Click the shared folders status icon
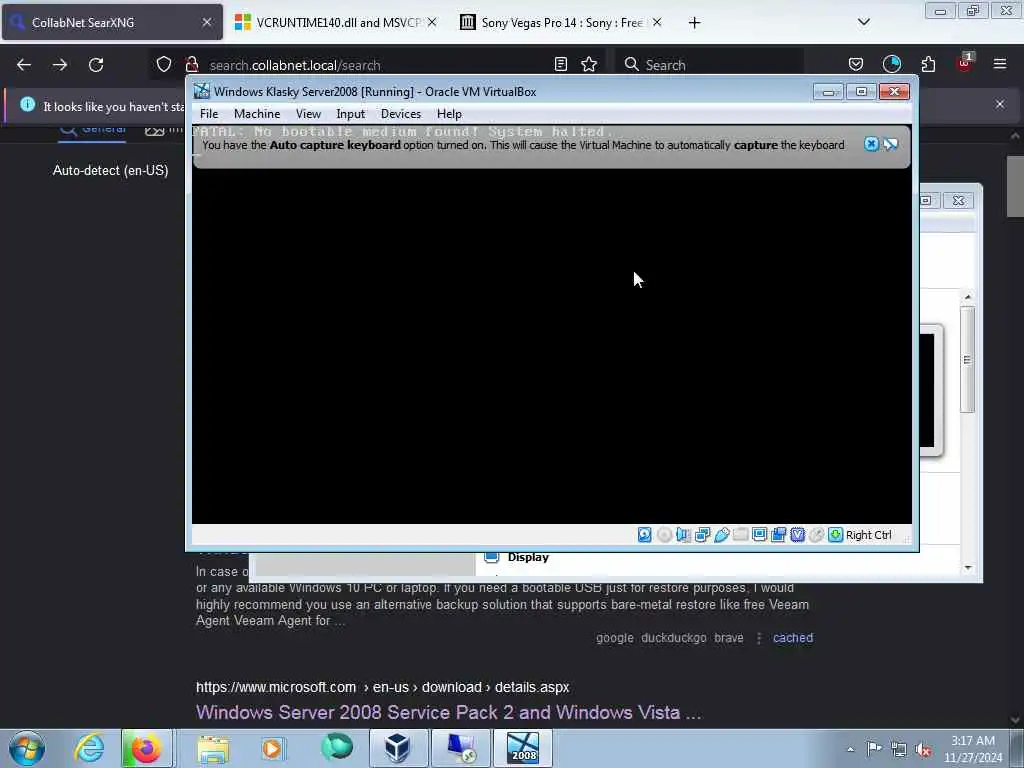 [741, 535]
